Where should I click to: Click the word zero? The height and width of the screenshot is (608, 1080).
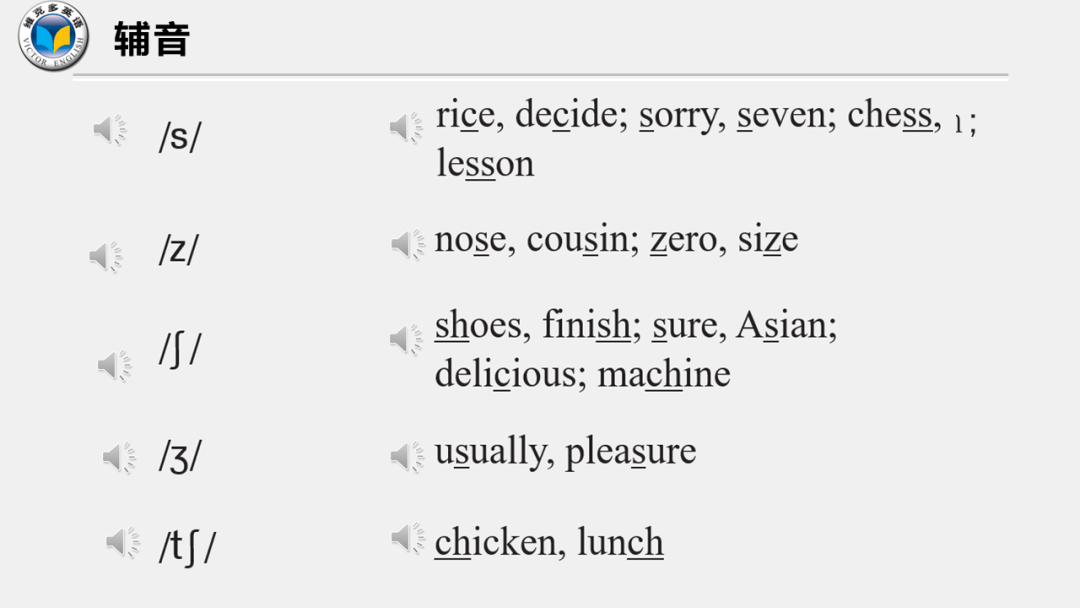pyautogui.click(x=684, y=240)
